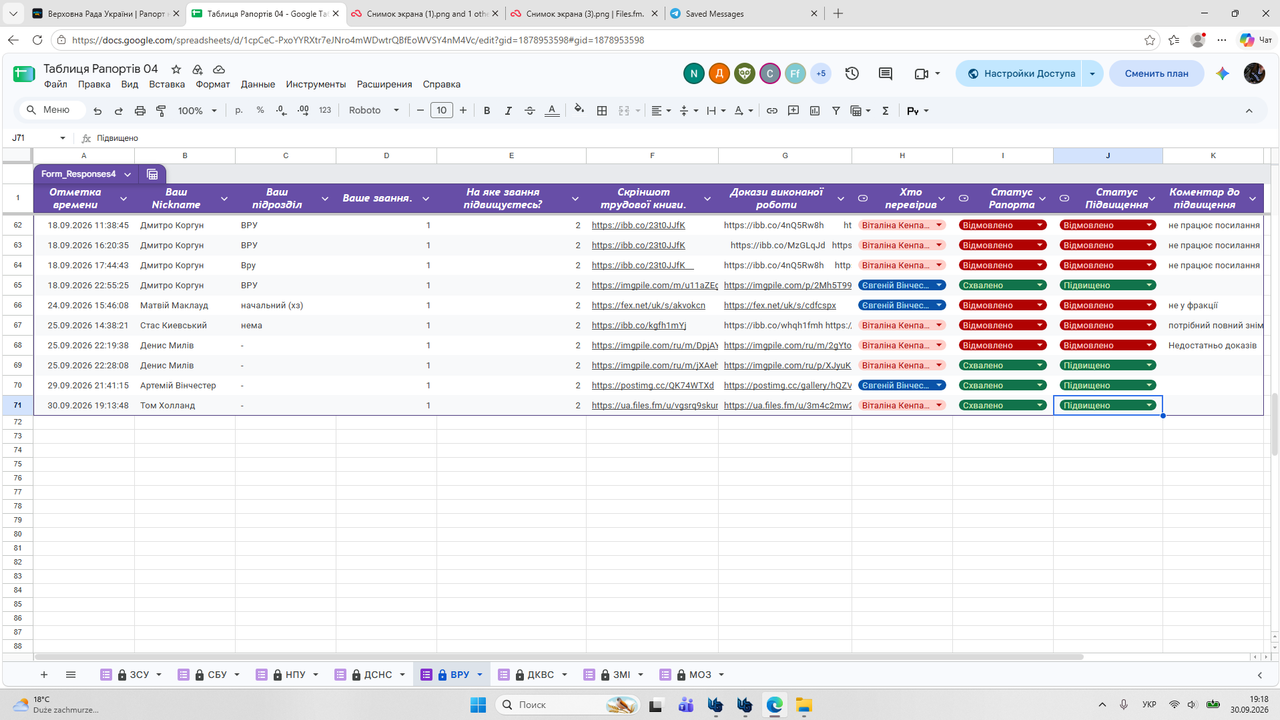Insert a chart from the toolbar
This screenshot has width=1280, height=720.
pos(815,111)
